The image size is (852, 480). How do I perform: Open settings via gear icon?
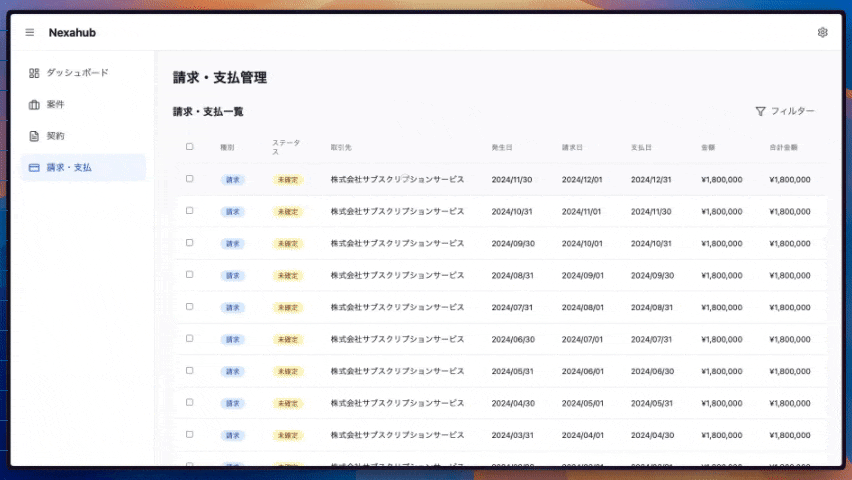[x=822, y=33]
